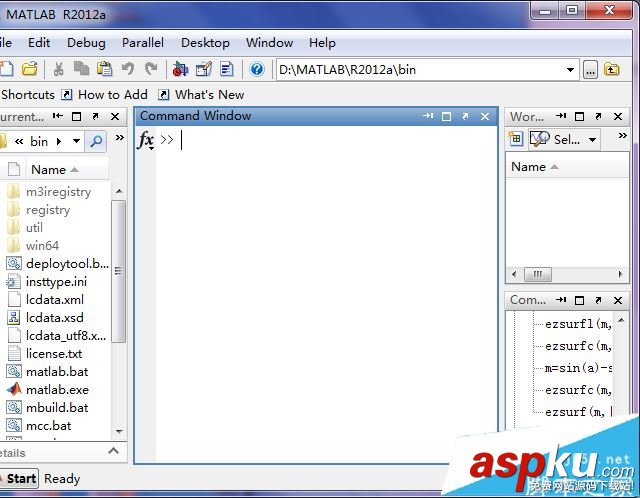
Task: Show more Workspace toolbar options
Action: point(622,136)
